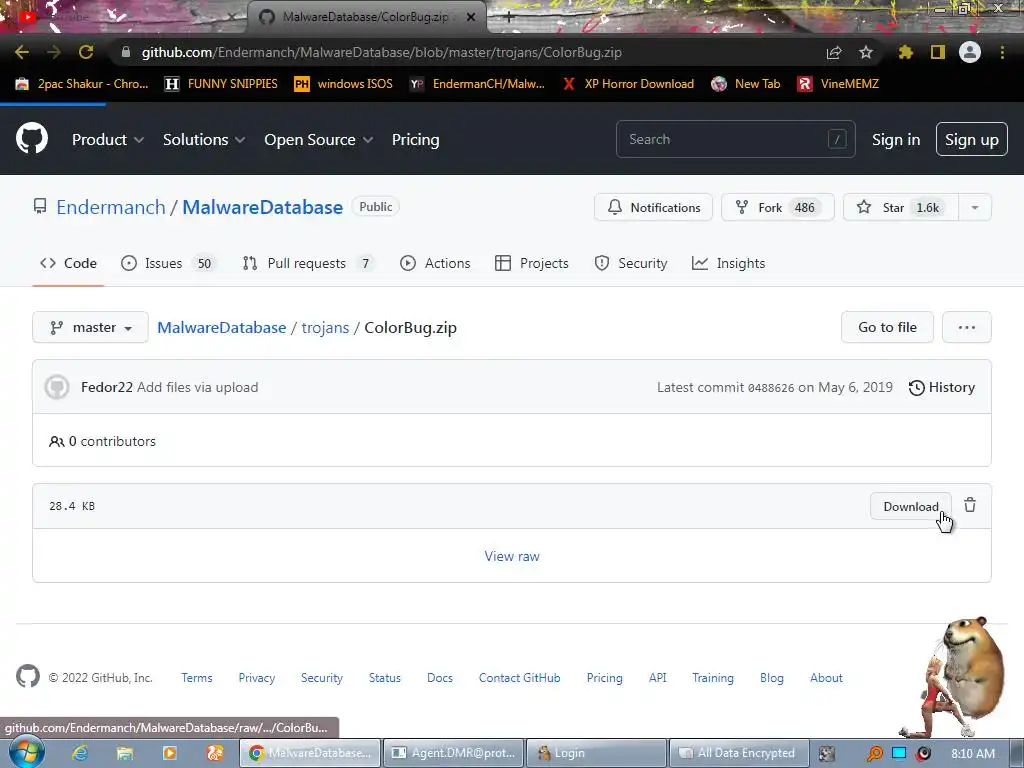Open the XP Horror Download bookmark
This screenshot has height=768, width=1024.
(x=628, y=84)
